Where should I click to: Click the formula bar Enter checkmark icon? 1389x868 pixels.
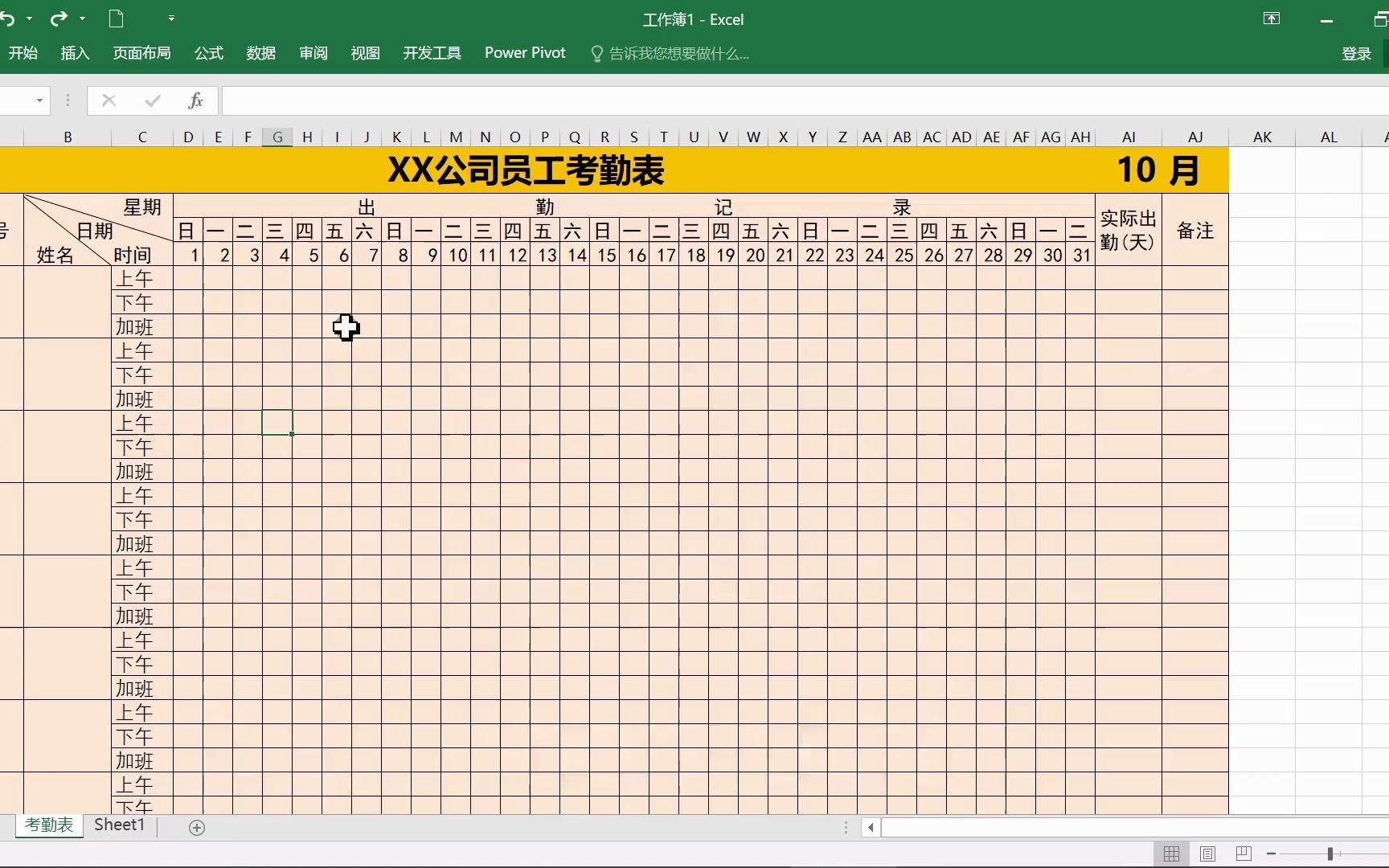point(153,100)
